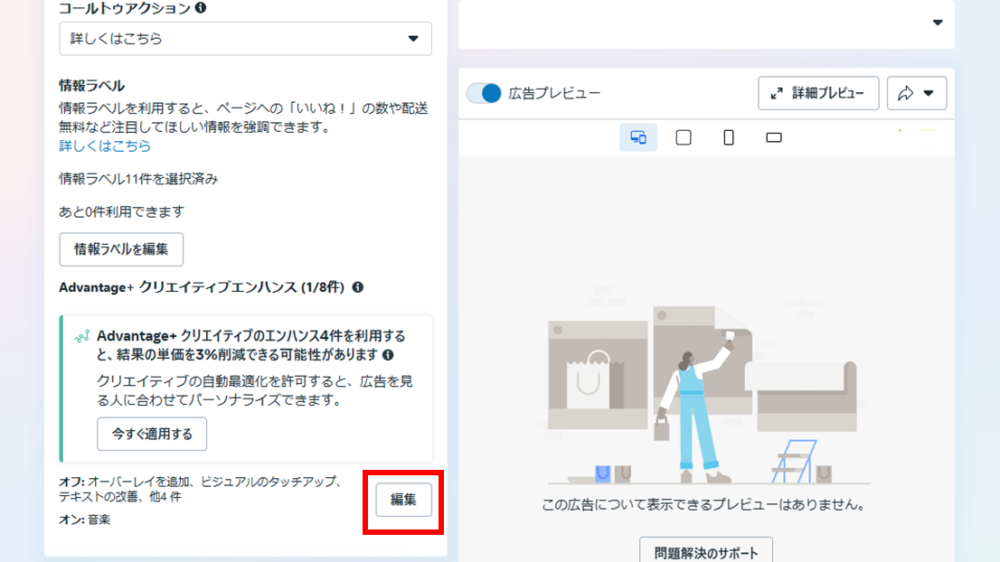The image size is (1000, 562).
Task: Click 問題解決のサポート button
Action: tap(706, 551)
